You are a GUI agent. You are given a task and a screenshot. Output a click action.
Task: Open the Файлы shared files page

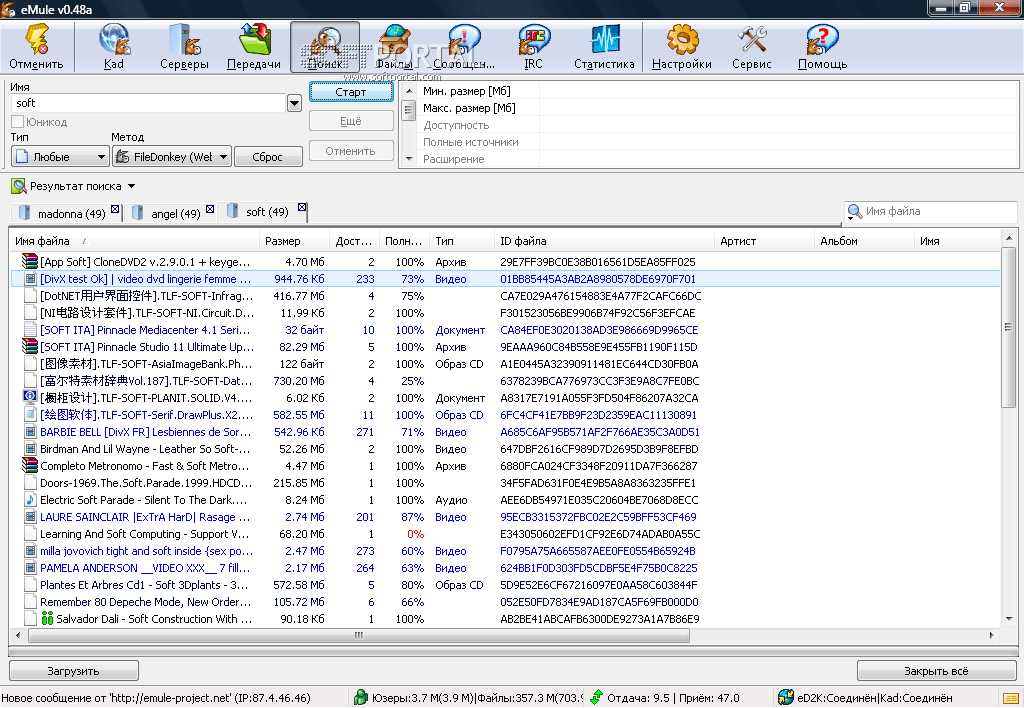coord(394,46)
